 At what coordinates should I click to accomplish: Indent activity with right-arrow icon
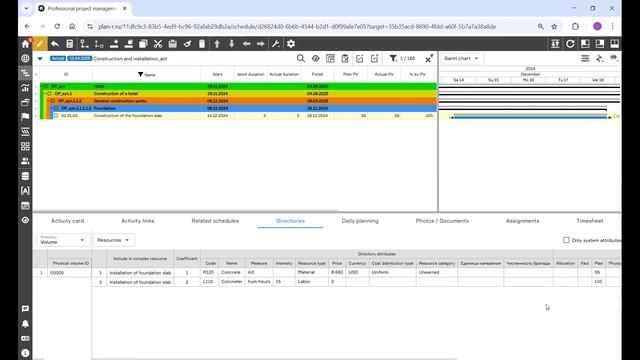tap(261, 44)
